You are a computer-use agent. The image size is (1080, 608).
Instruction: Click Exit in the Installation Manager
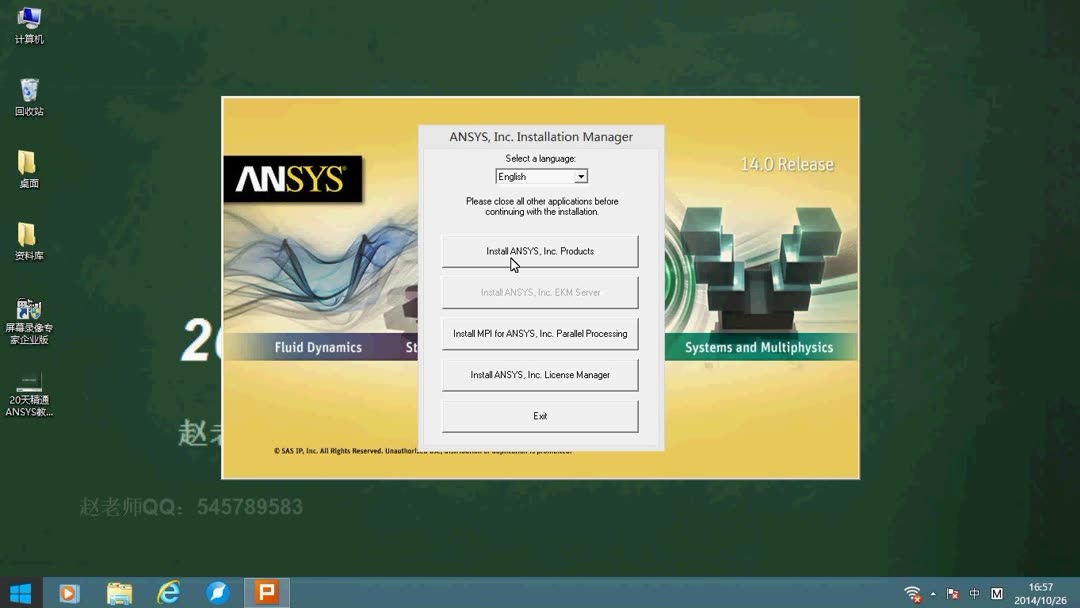coord(540,416)
